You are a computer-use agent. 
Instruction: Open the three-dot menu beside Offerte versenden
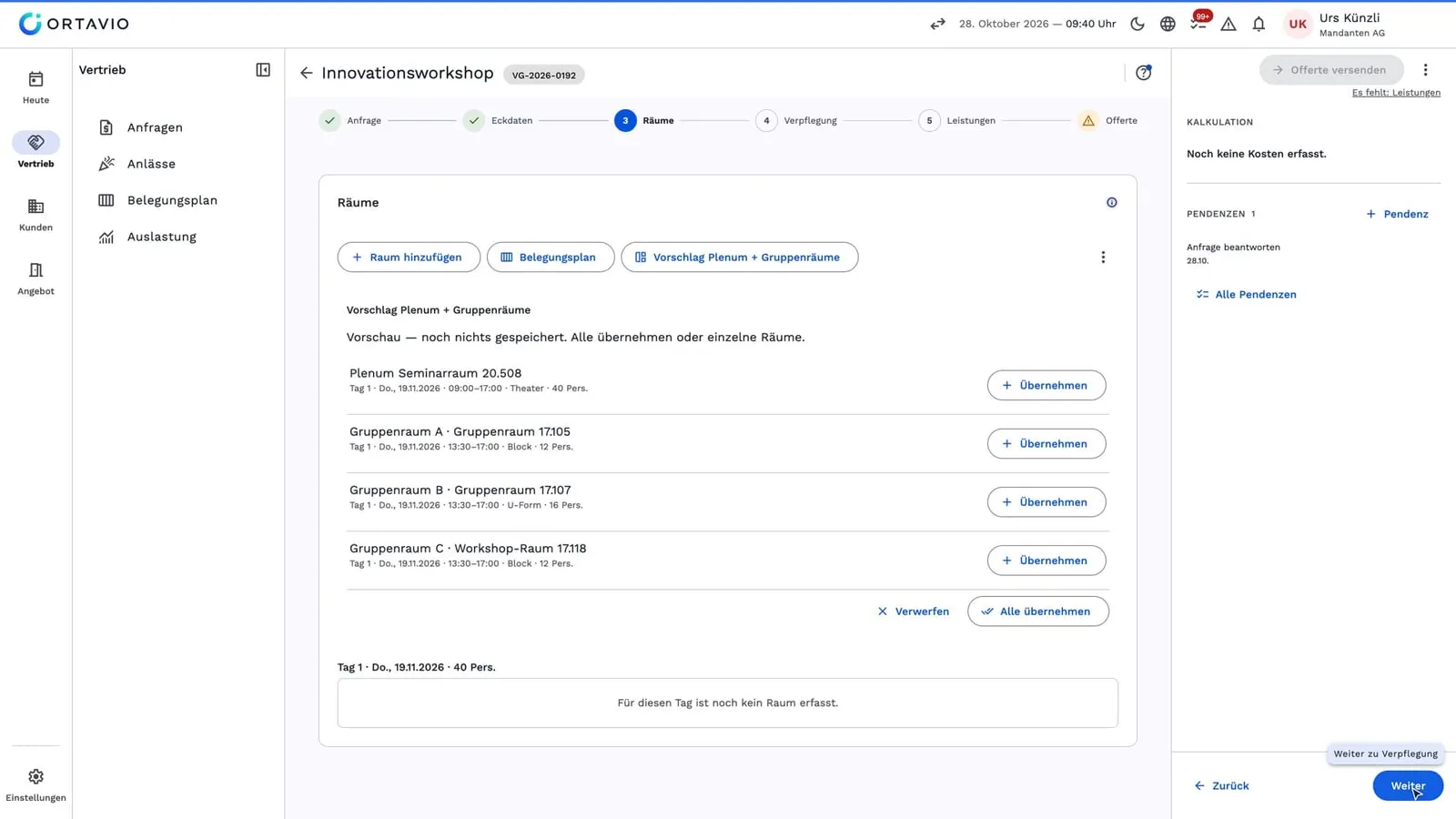click(1425, 70)
